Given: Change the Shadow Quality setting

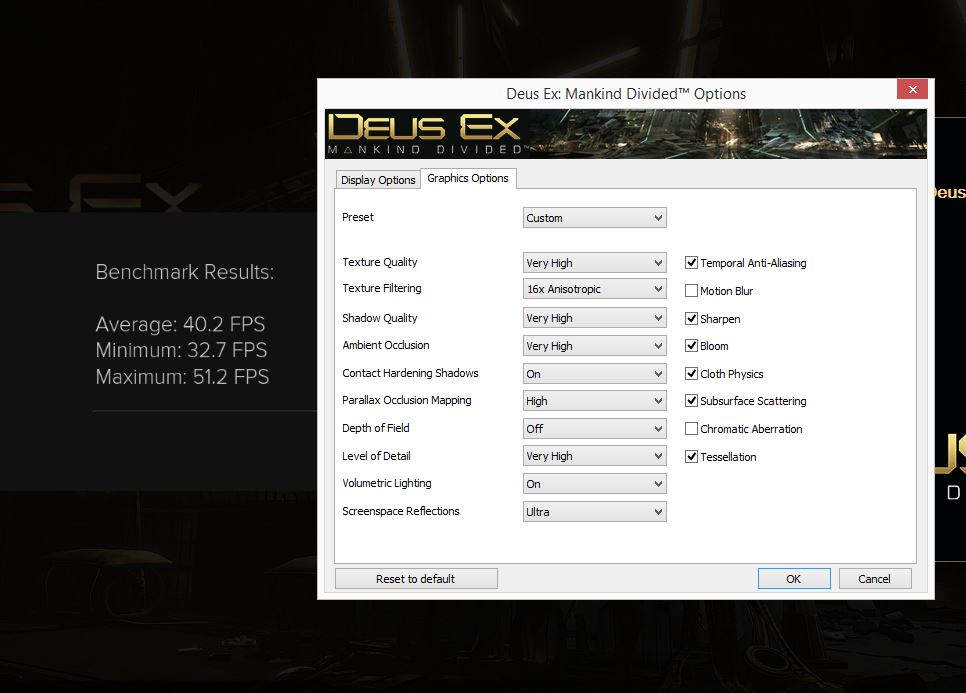Looking at the screenshot, I should pos(595,318).
